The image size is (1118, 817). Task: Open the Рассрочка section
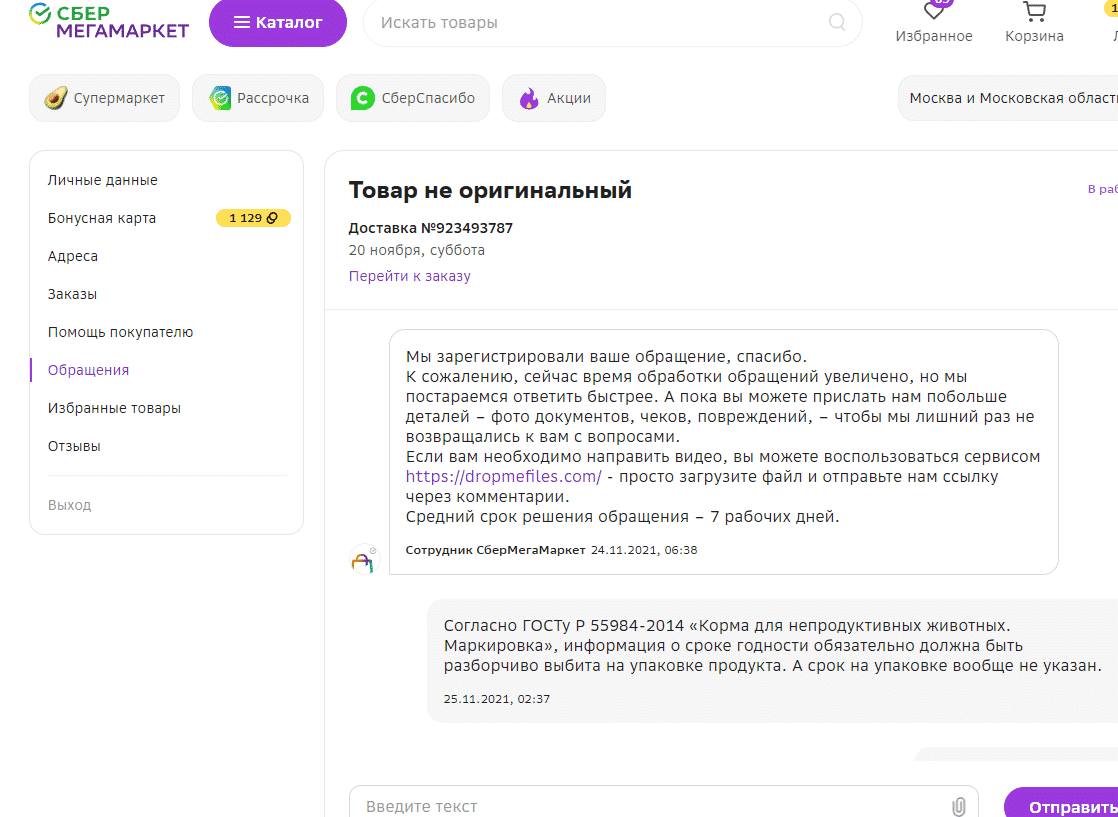pyautogui.click(x=258, y=98)
